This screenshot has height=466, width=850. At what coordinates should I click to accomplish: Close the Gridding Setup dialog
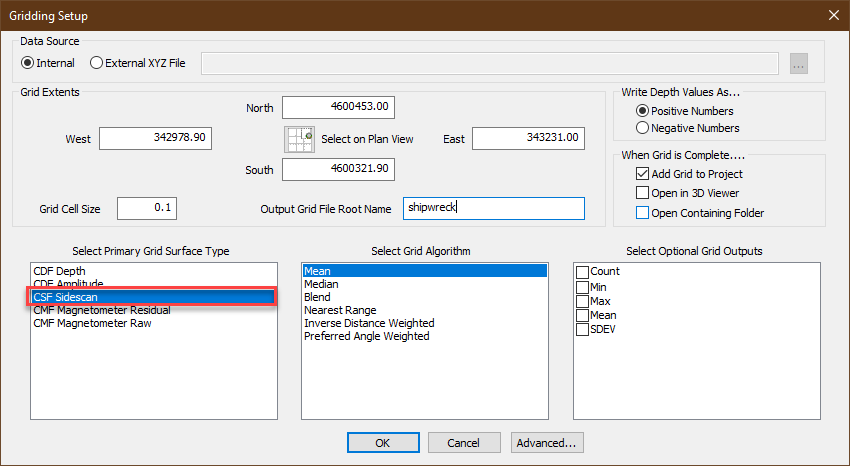pyautogui.click(x=833, y=15)
